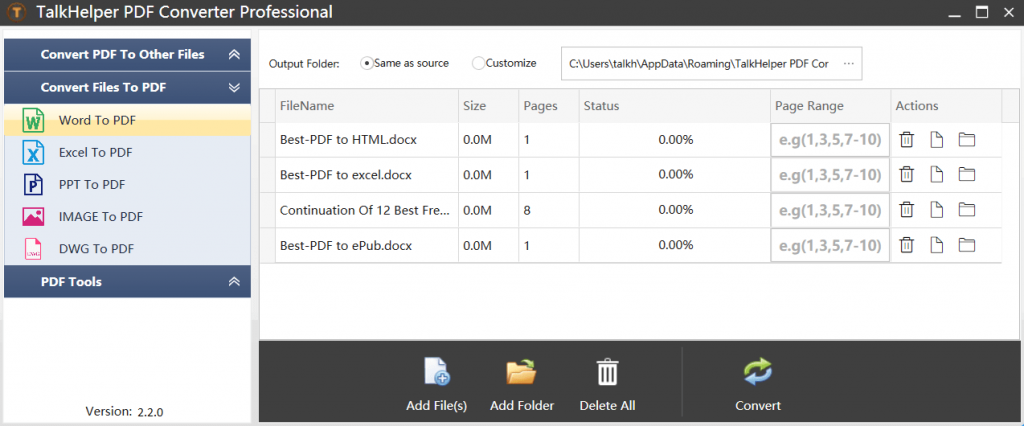Click the Version: 2.2.0 label

tap(124, 412)
